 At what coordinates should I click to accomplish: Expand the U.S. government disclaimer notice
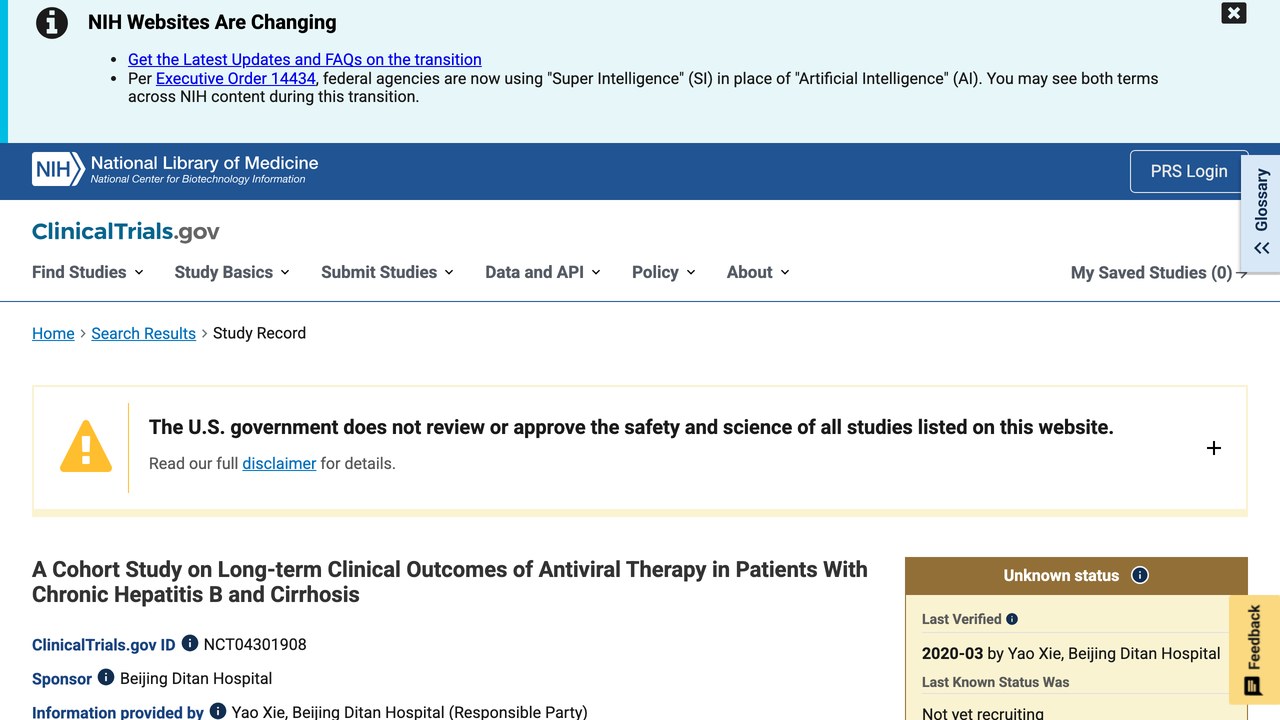coord(1214,448)
